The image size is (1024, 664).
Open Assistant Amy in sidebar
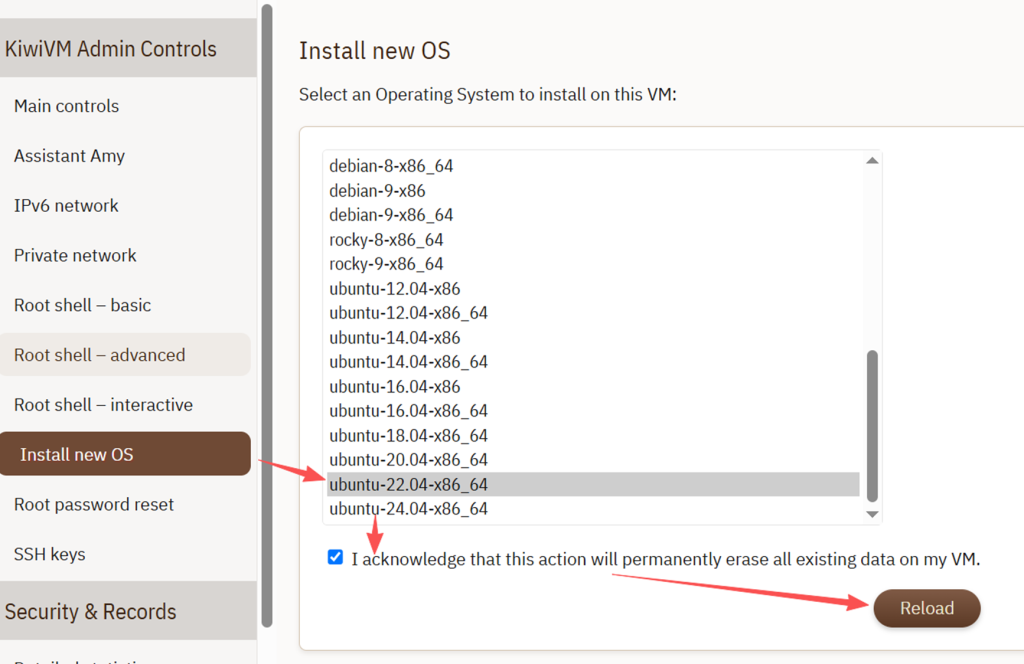(x=69, y=156)
